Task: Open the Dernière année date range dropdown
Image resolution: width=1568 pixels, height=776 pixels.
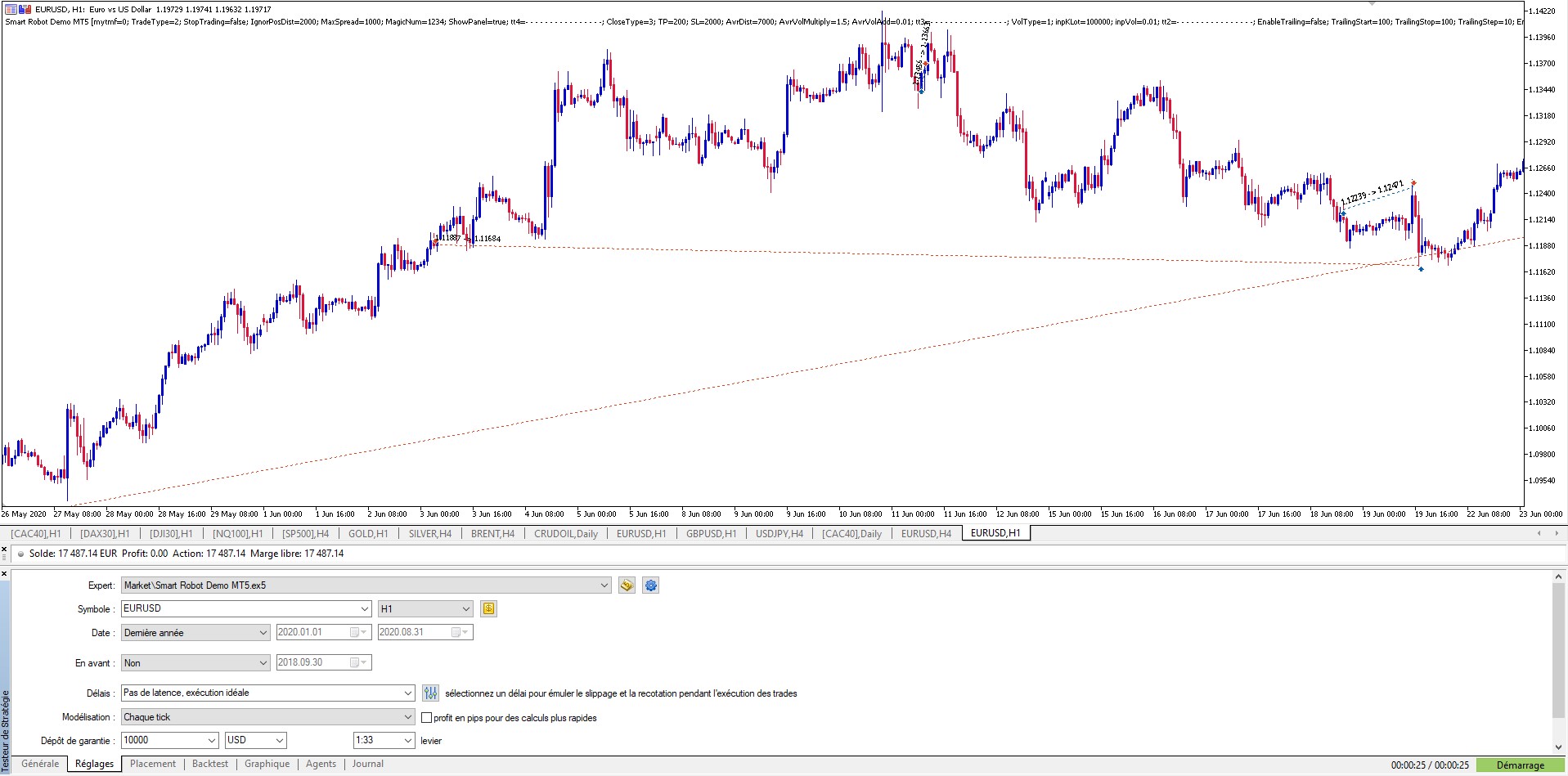Action: click(x=263, y=632)
